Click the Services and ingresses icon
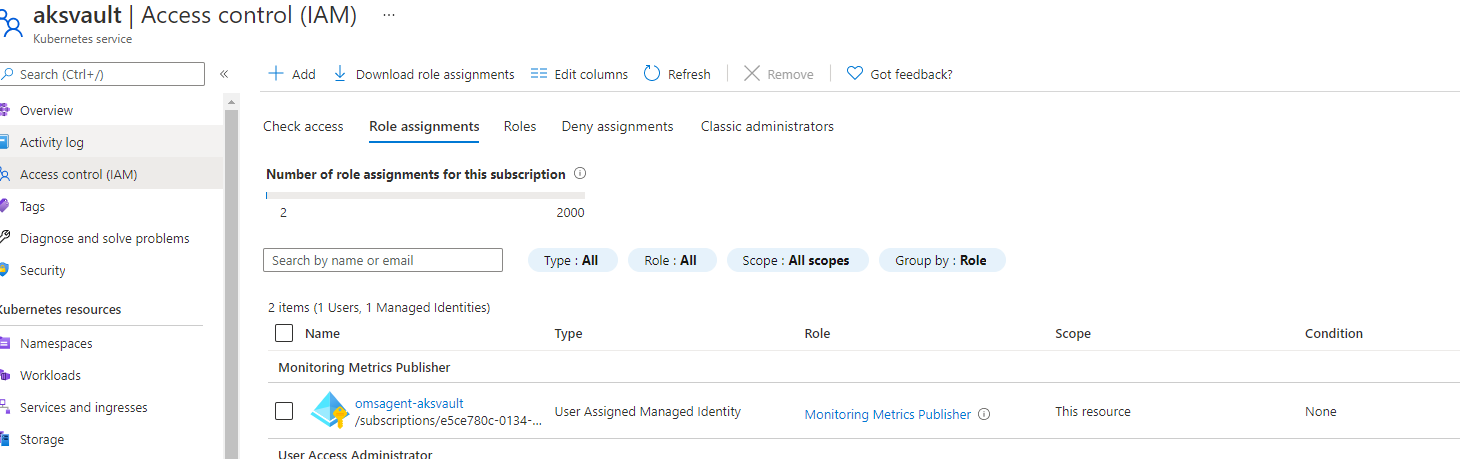The width and height of the screenshot is (1460, 459). [4, 407]
